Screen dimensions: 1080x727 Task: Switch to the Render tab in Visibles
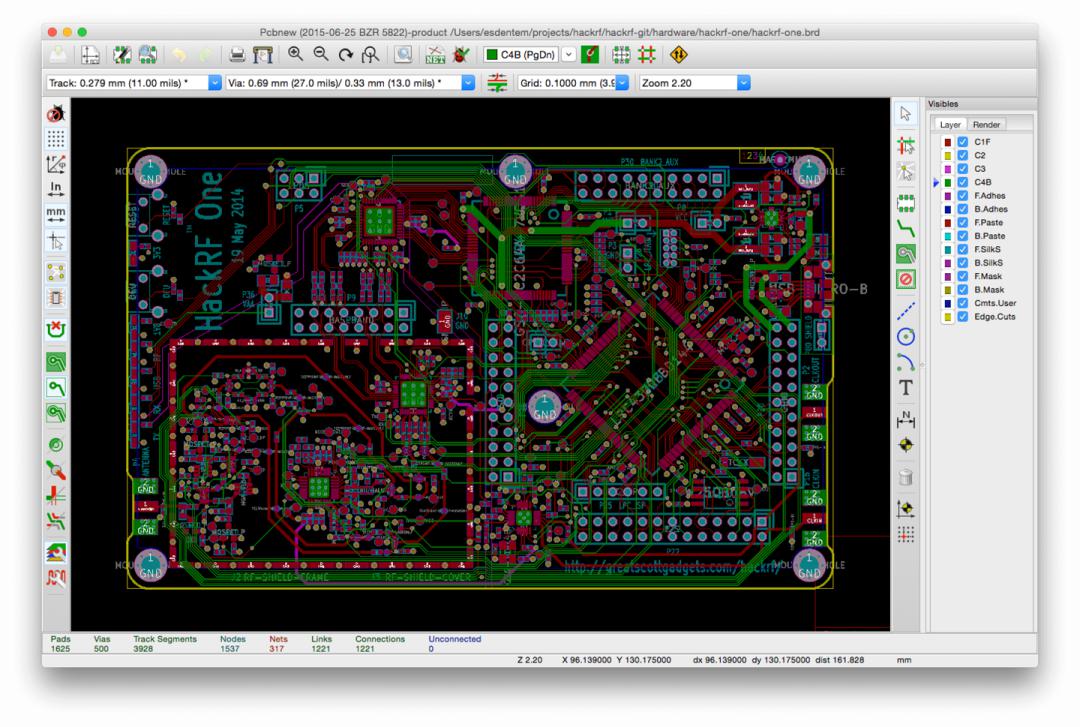coord(986,125)
